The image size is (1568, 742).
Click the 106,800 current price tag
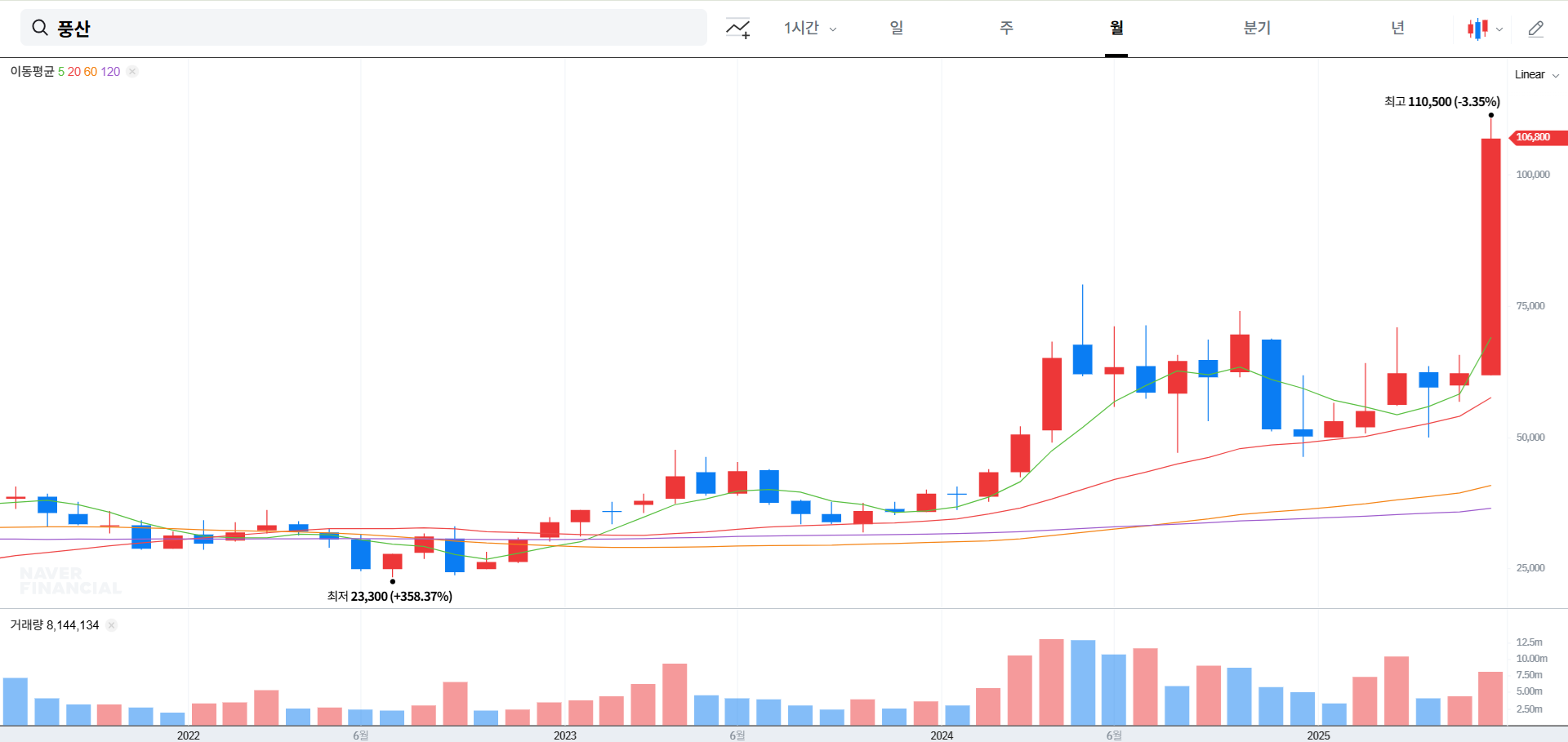coord(1537,137)
